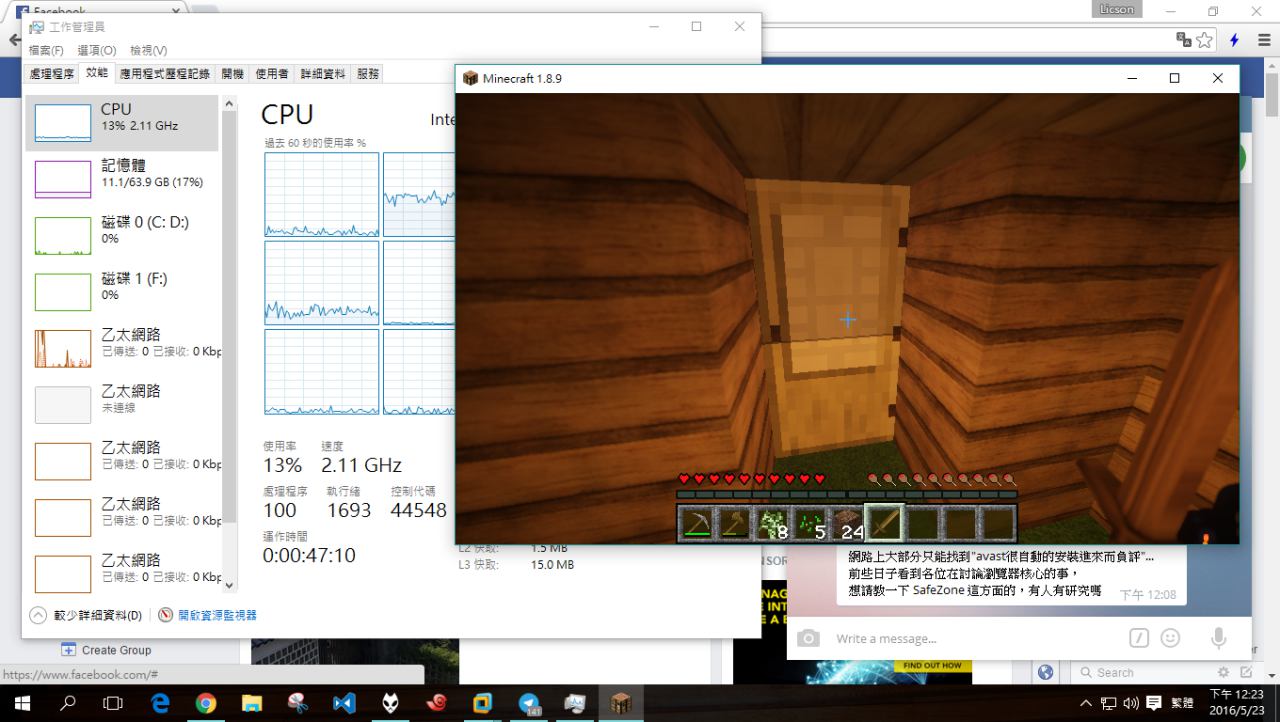Open the Windows Start menu

(22, 703)
